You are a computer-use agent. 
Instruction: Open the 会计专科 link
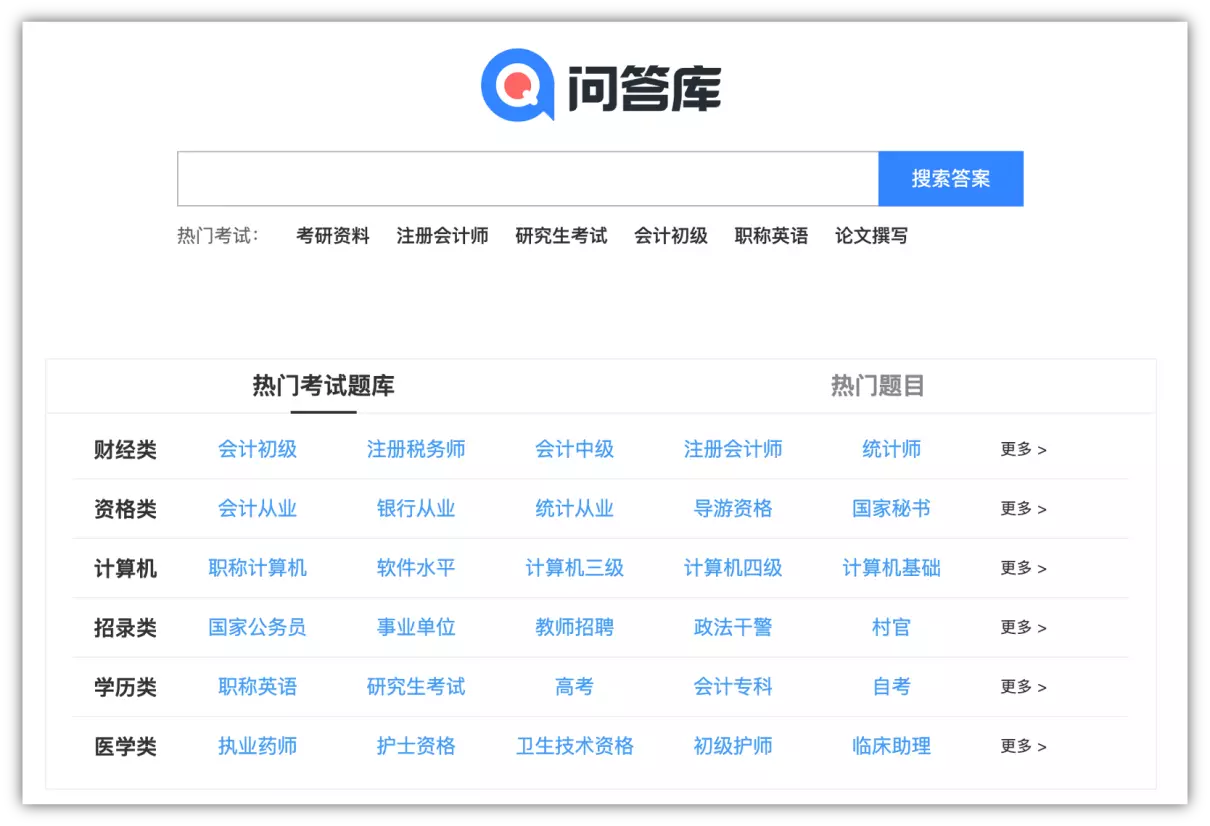point(733,686)
